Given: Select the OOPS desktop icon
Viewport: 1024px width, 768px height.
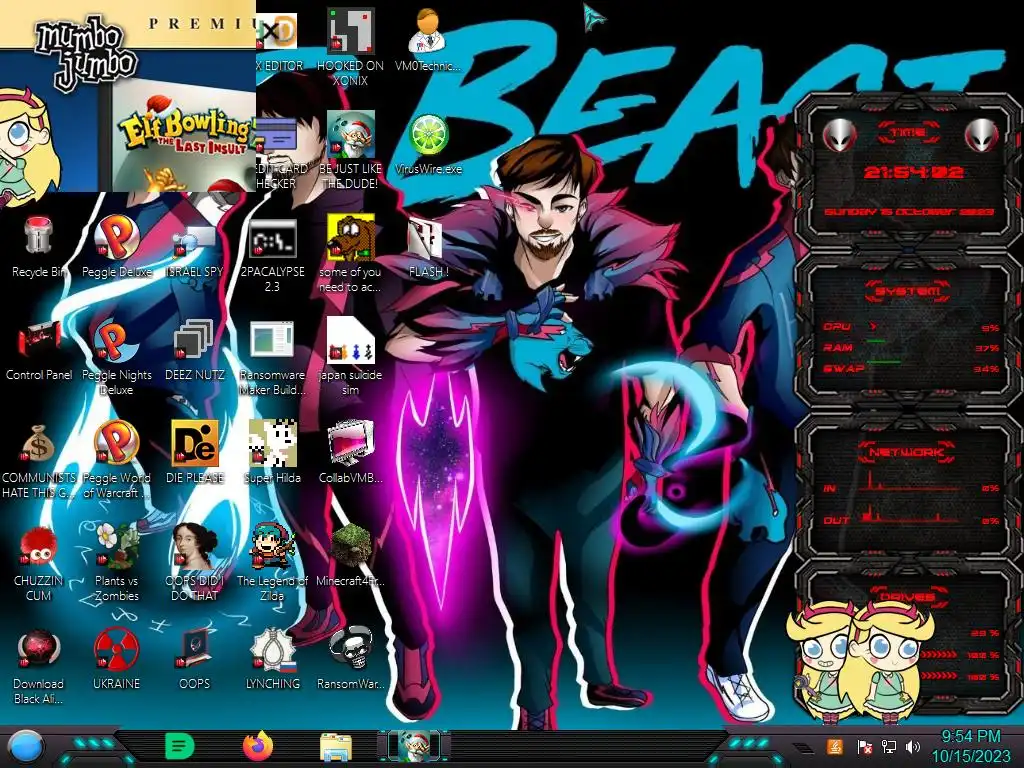Looking at the screenshot, I should 195,660.
